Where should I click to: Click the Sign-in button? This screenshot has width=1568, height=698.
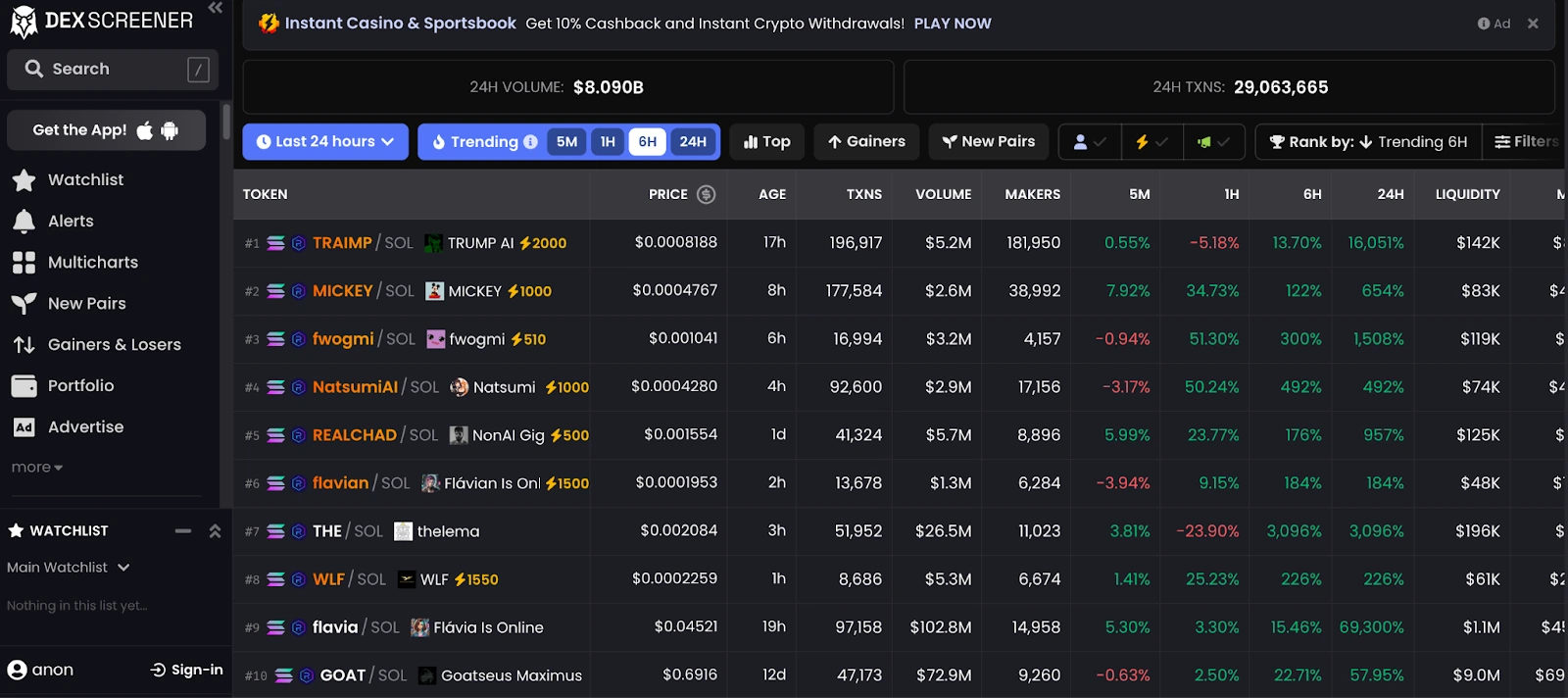[187, 671]
